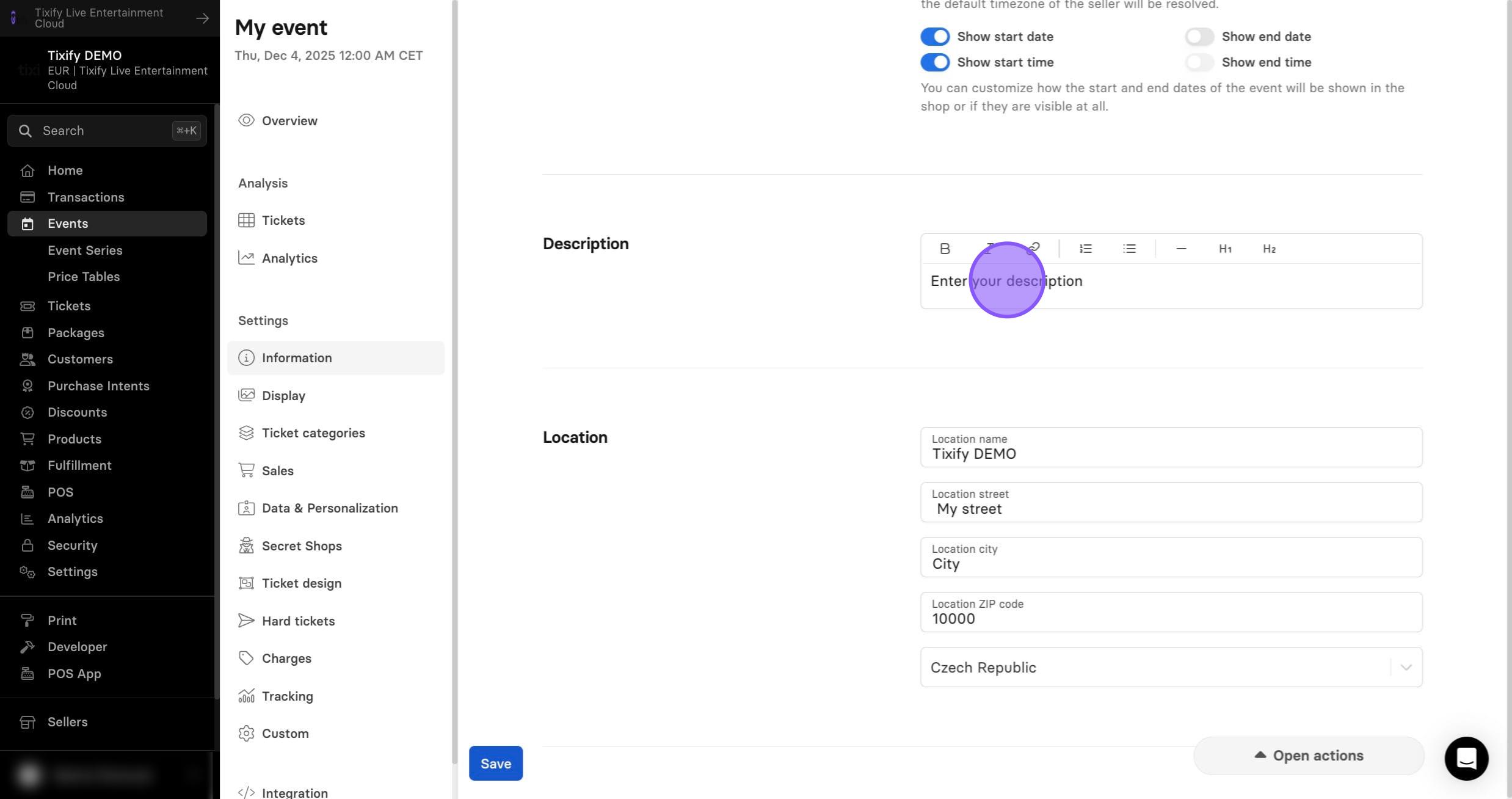
Task: Click the search magnifier icon
Action: point(25,131)
